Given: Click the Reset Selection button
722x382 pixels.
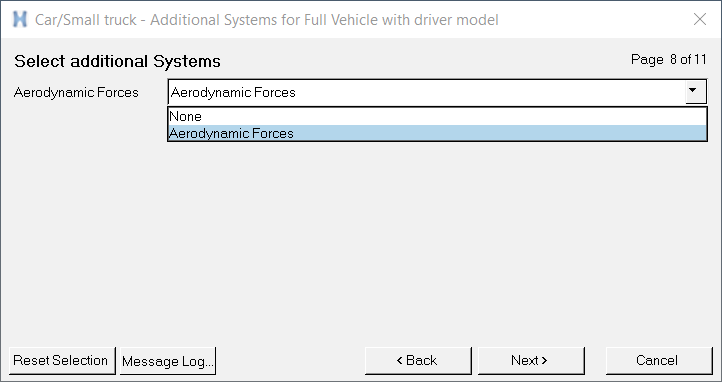Looking at the screenshot, I should [x=62, y=360].
